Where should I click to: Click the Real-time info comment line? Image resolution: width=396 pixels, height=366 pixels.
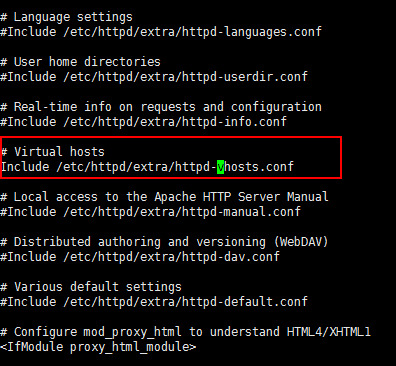161,107
